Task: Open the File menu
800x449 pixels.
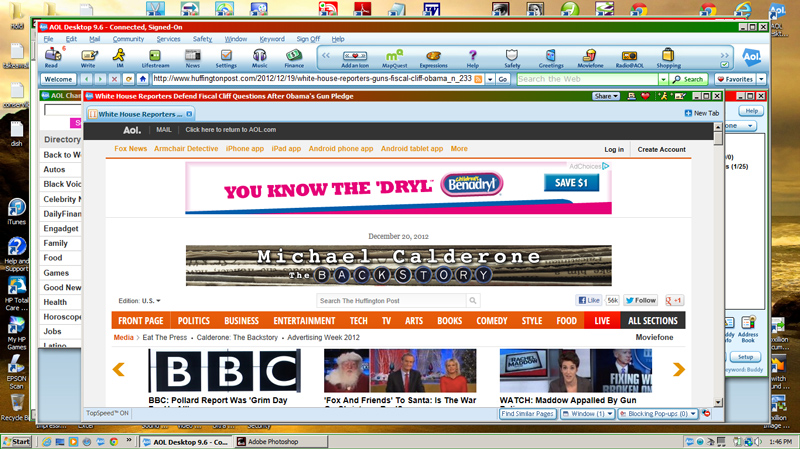Action: (48, 39)
